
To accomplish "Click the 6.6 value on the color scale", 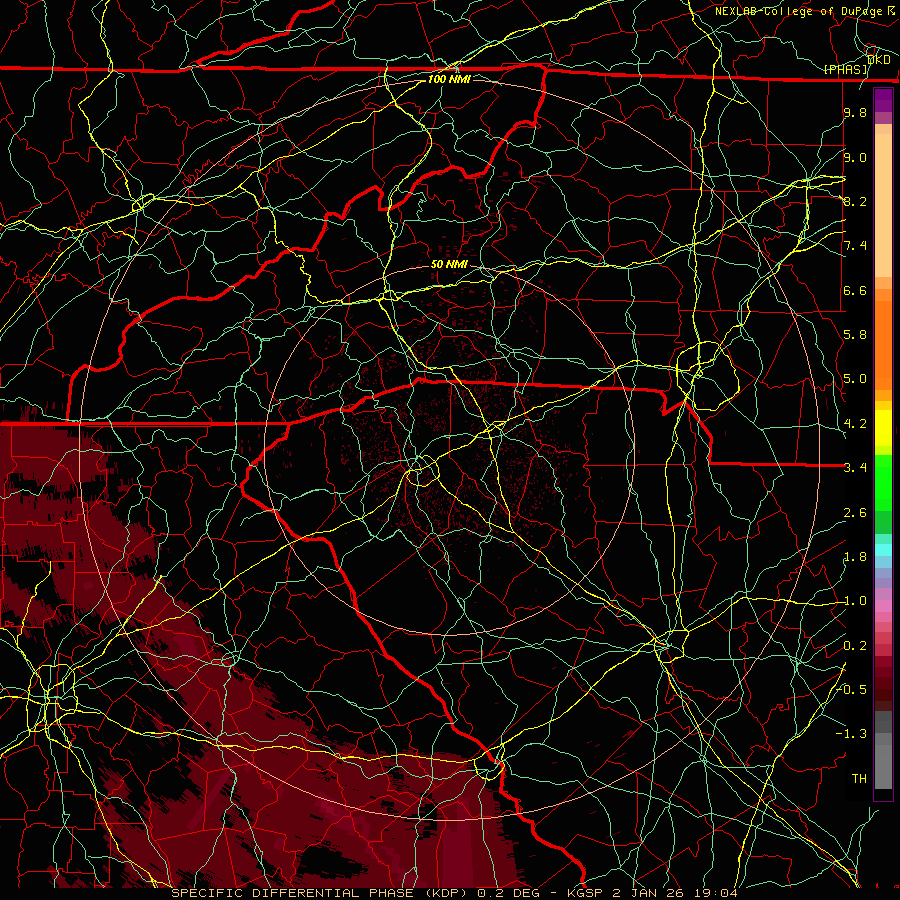I will (x=855, y=290).
